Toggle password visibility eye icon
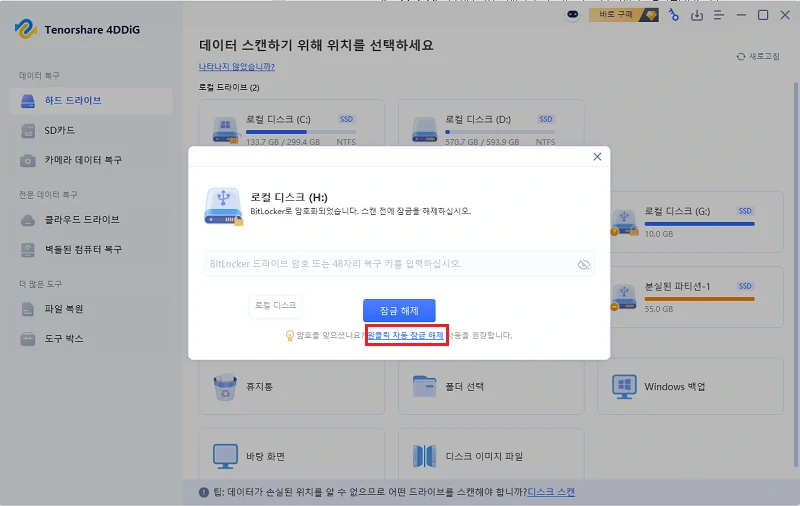The height and width of the screenshot is (506, 800). (583, 264)
